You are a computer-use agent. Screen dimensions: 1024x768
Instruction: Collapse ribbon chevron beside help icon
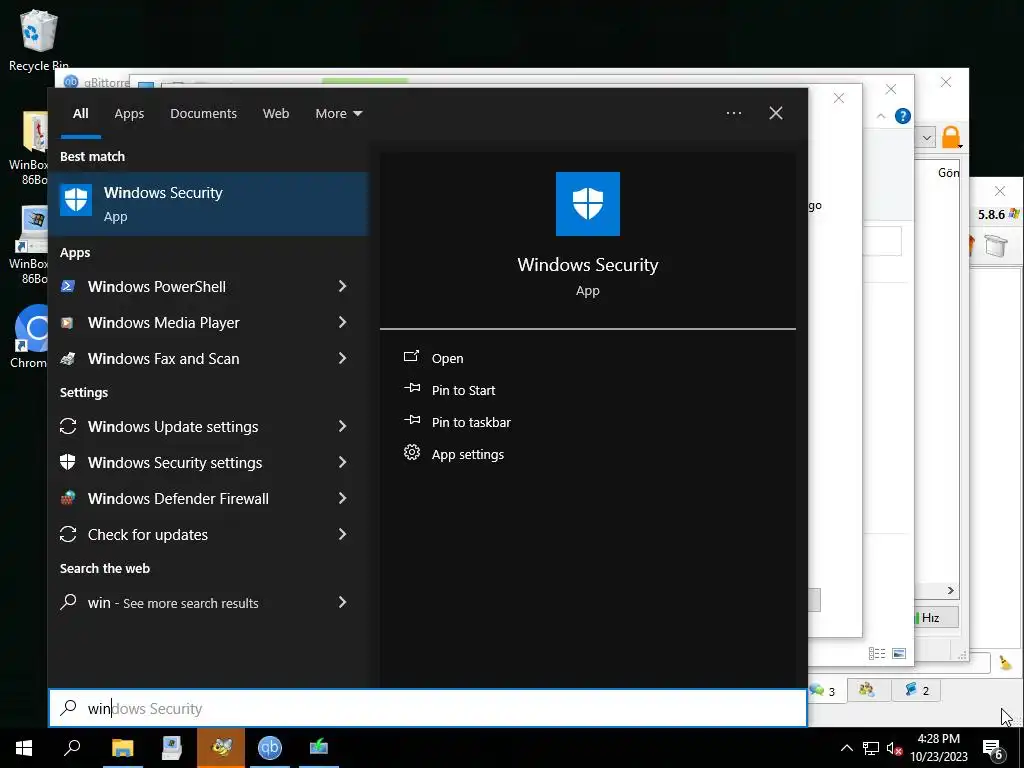point(881,116)
